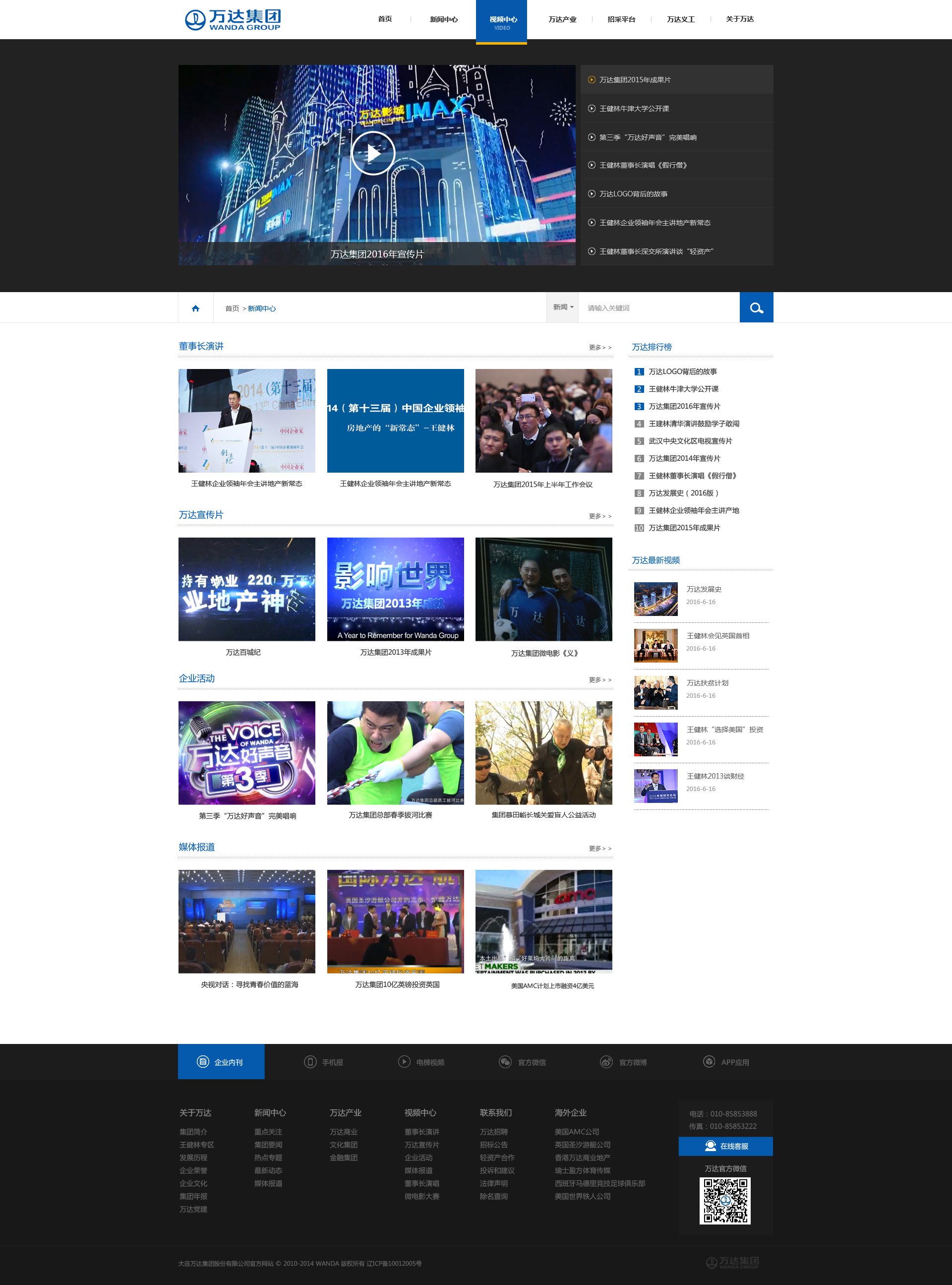Screen dimensions: 952x1285
Task: Click the 电梯视频 play icon
Action: pyautogui.click(x=405, y=1061)
